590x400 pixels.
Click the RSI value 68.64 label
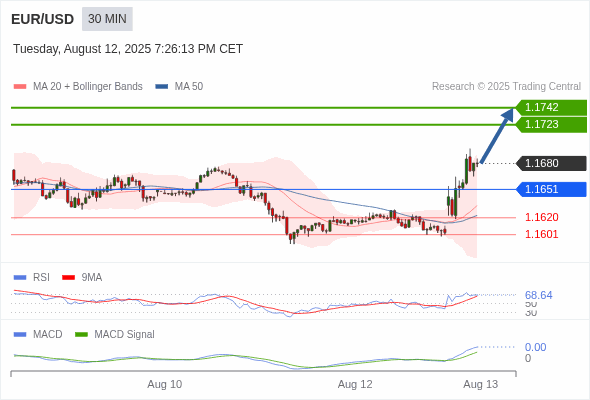[538, 295]
